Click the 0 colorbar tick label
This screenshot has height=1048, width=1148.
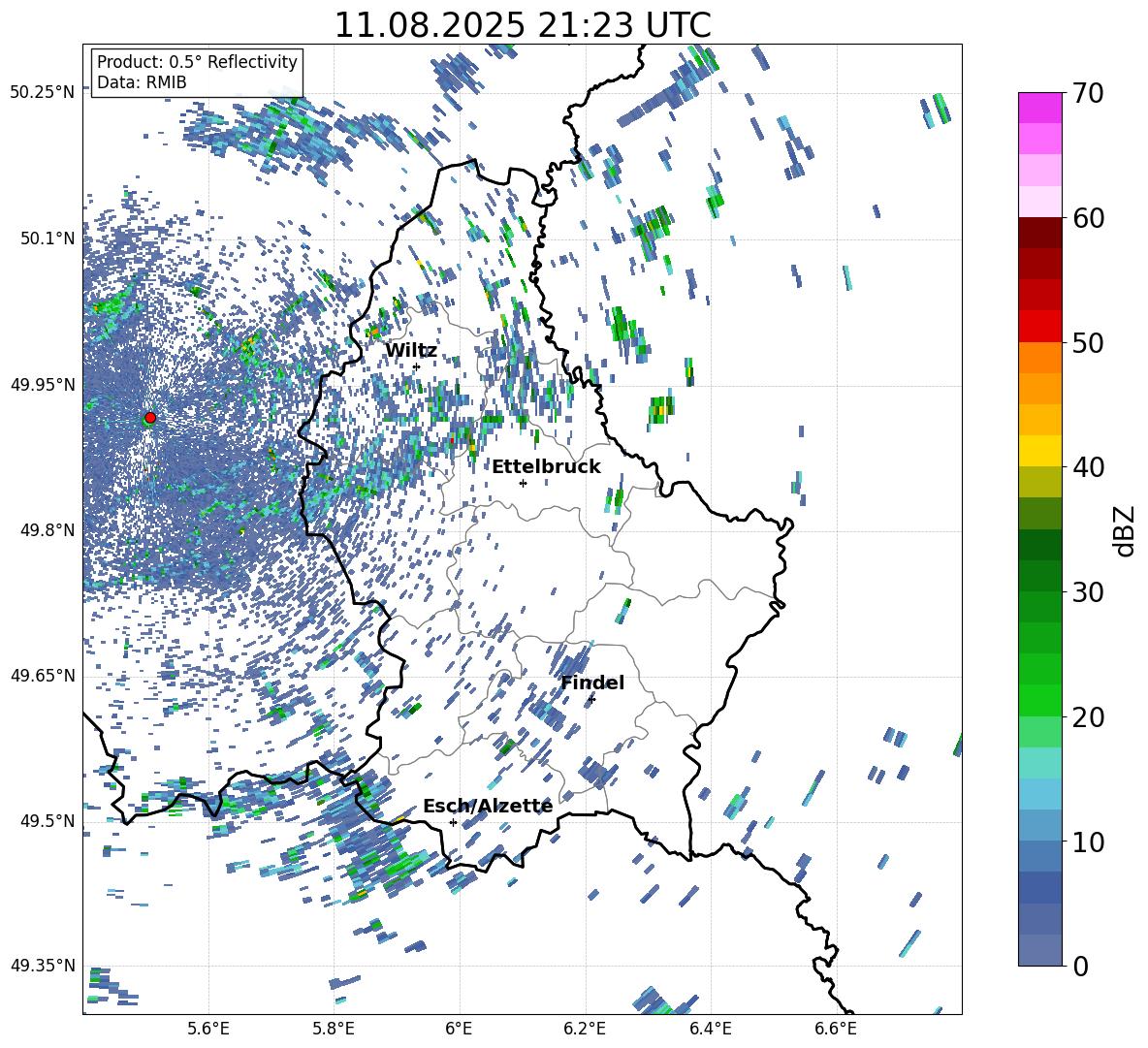pyautogui.click(x=1080, y=966)
